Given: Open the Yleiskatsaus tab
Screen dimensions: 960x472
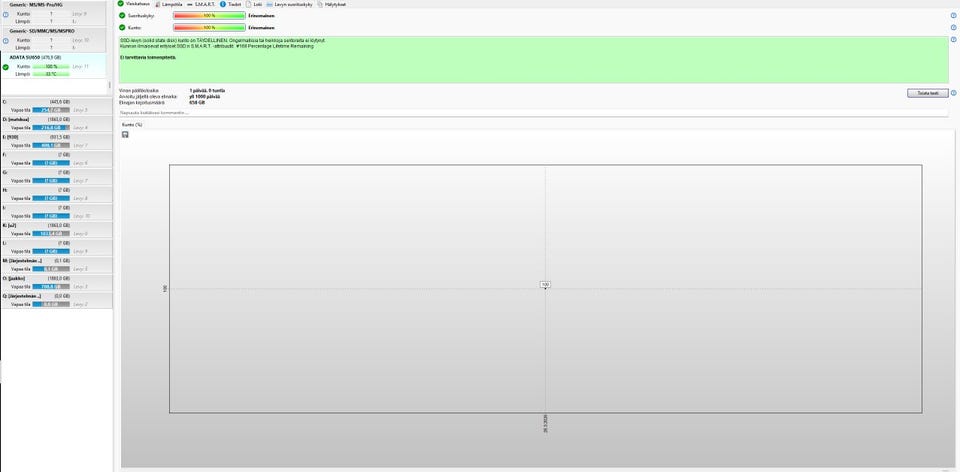Looking at the screenshot, I should (134, 4).
